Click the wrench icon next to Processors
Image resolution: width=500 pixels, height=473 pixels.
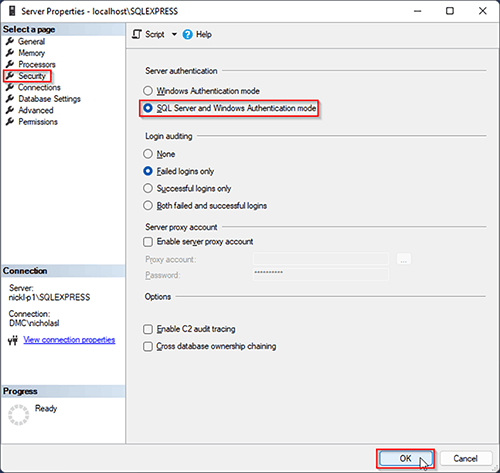10,64
